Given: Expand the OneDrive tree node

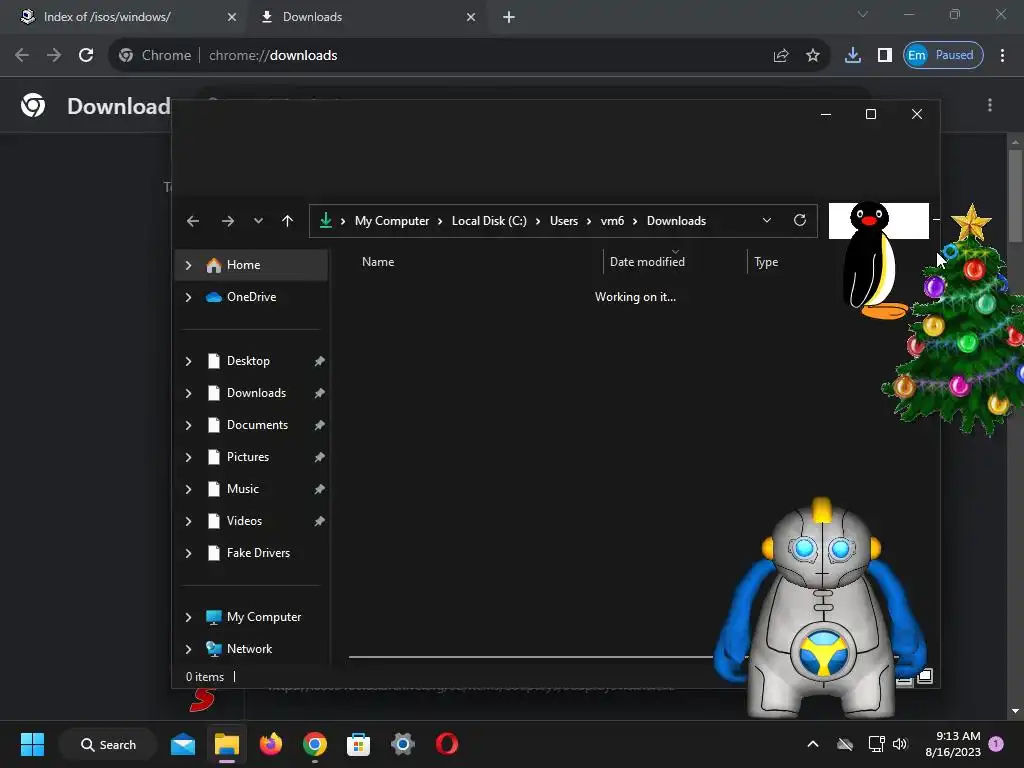Looking at the screenshot, I should click(x=188, y=297).
